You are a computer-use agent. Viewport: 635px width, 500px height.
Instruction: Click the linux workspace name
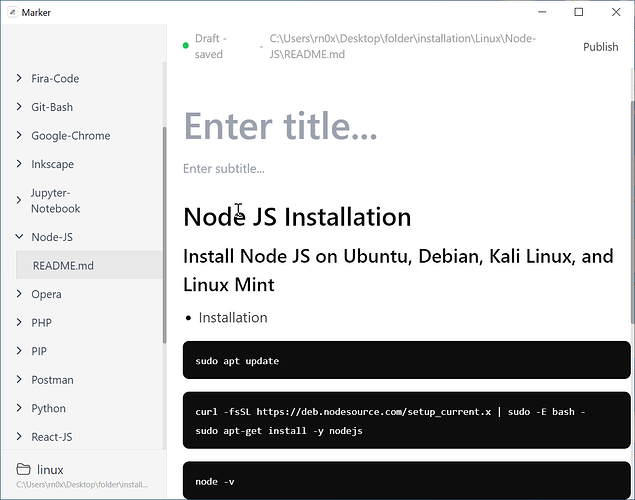coord(50,470)
